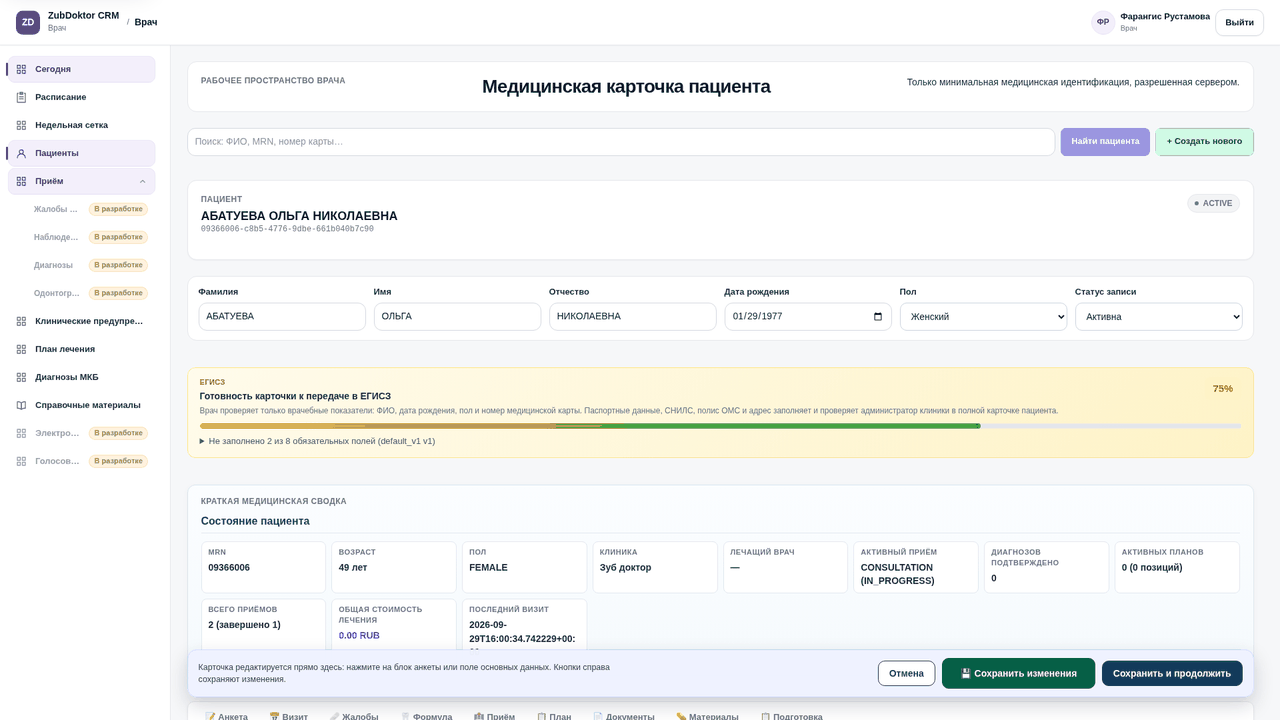Click the Отмена button
Image resolution: width=1280 pixels, height=720 pixels.
(906, 673)
